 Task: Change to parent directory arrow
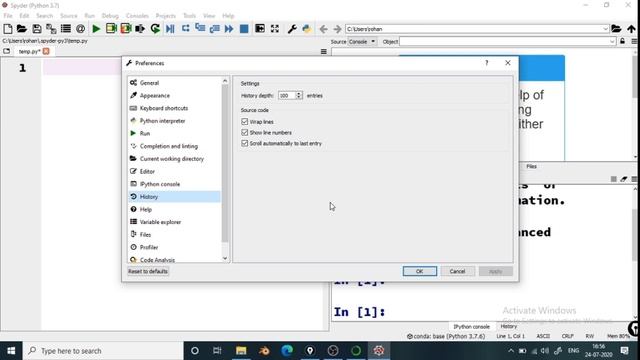coord(631,29)
